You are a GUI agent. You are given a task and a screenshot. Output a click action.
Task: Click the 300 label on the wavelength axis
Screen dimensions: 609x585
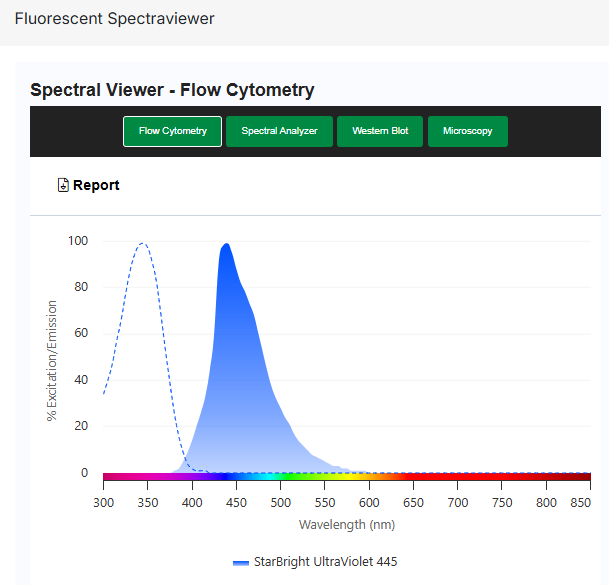pyautogui.click(x=104, y=500)
